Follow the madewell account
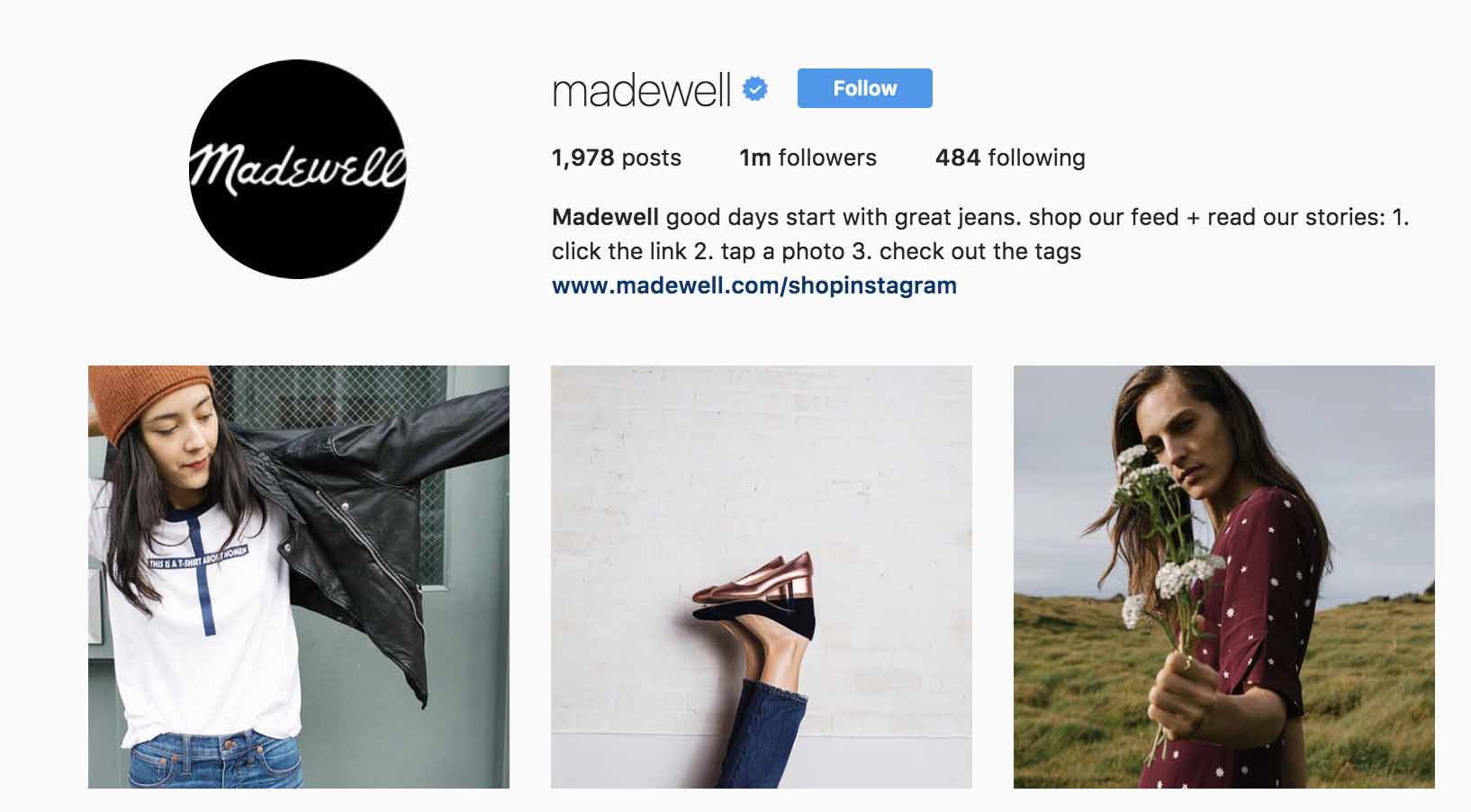The height and width of the screenshot is (812, 1471). (864, 88)
